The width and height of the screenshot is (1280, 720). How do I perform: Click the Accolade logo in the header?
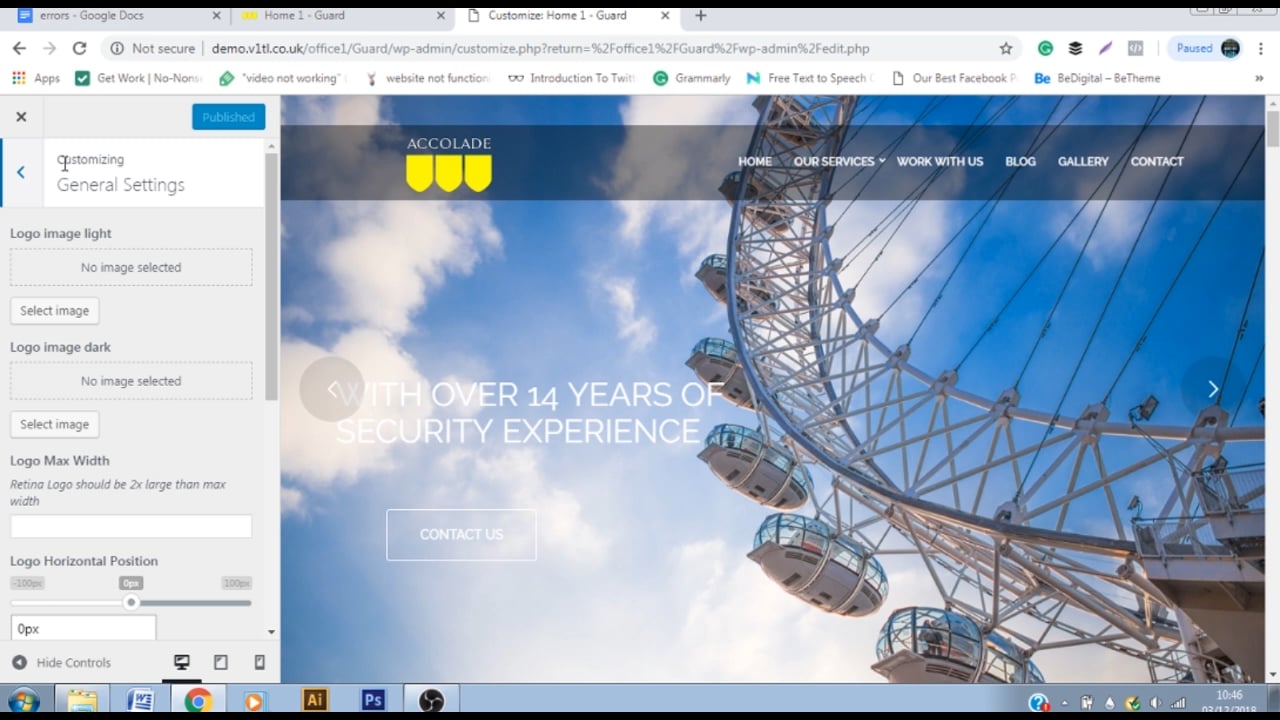click(x=449, y=163)
